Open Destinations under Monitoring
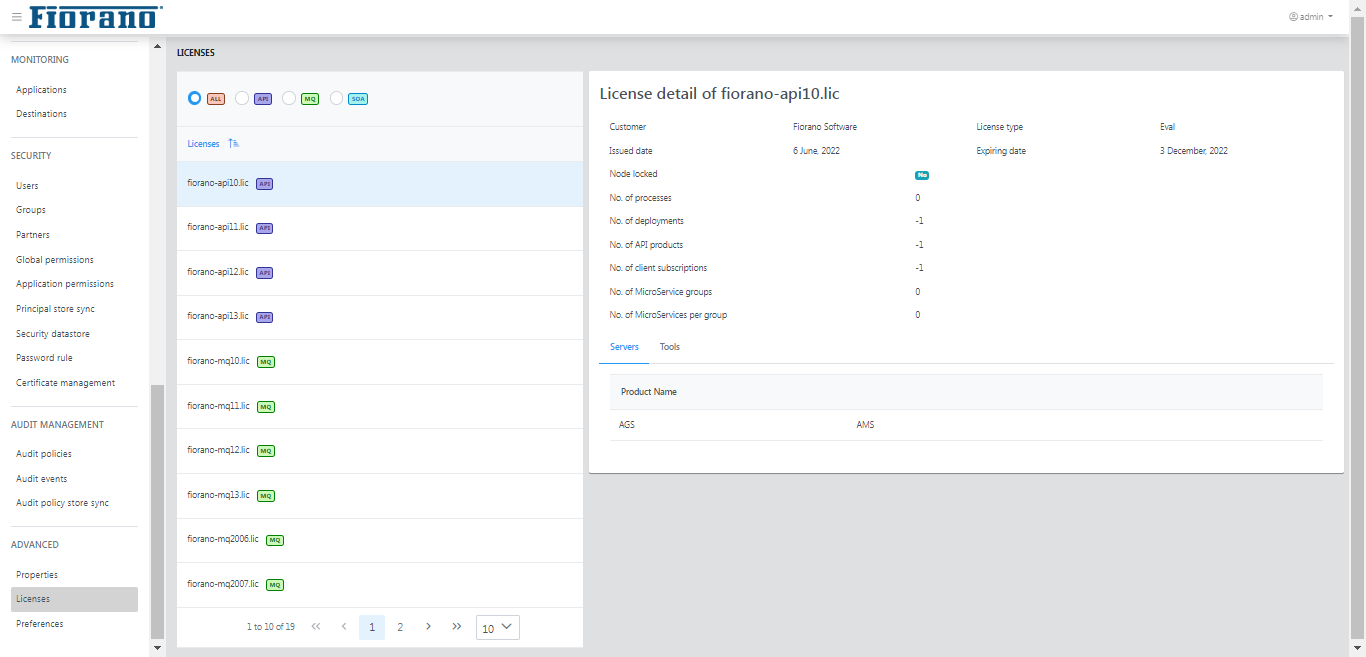Screen dimensions: 1366x657 tap(42, 114)
